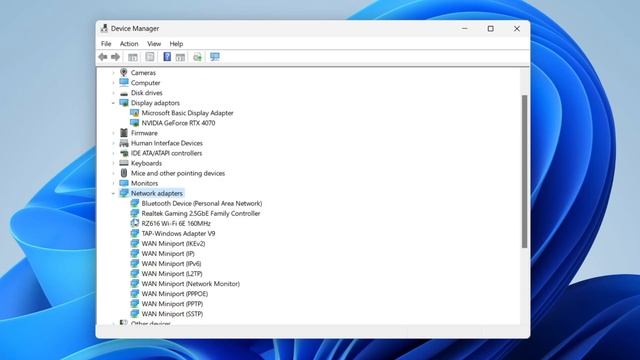Select WAN Miniport (PPTP)

tap(172, 304)
